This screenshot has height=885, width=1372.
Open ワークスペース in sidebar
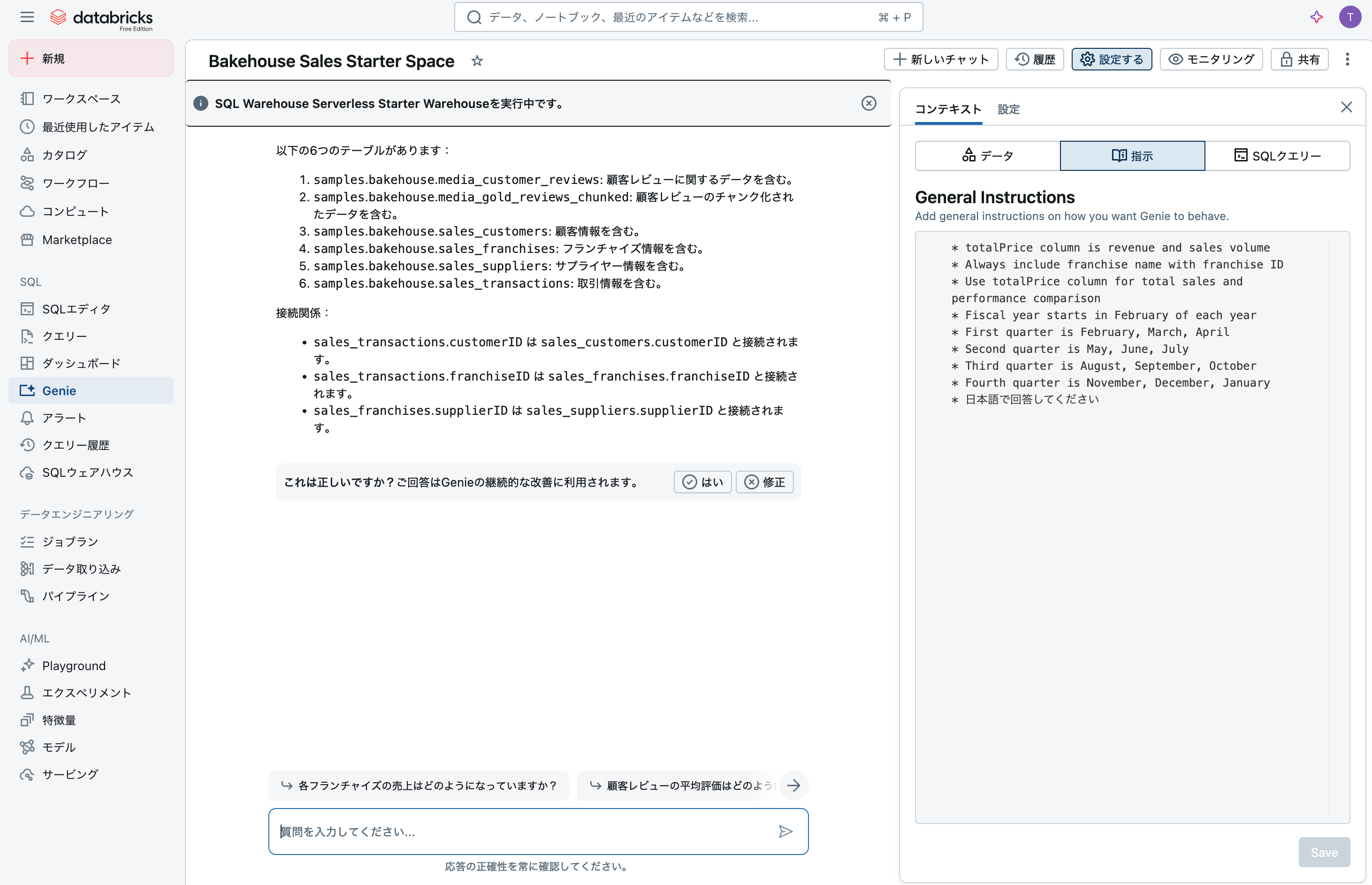click(91, 99)
